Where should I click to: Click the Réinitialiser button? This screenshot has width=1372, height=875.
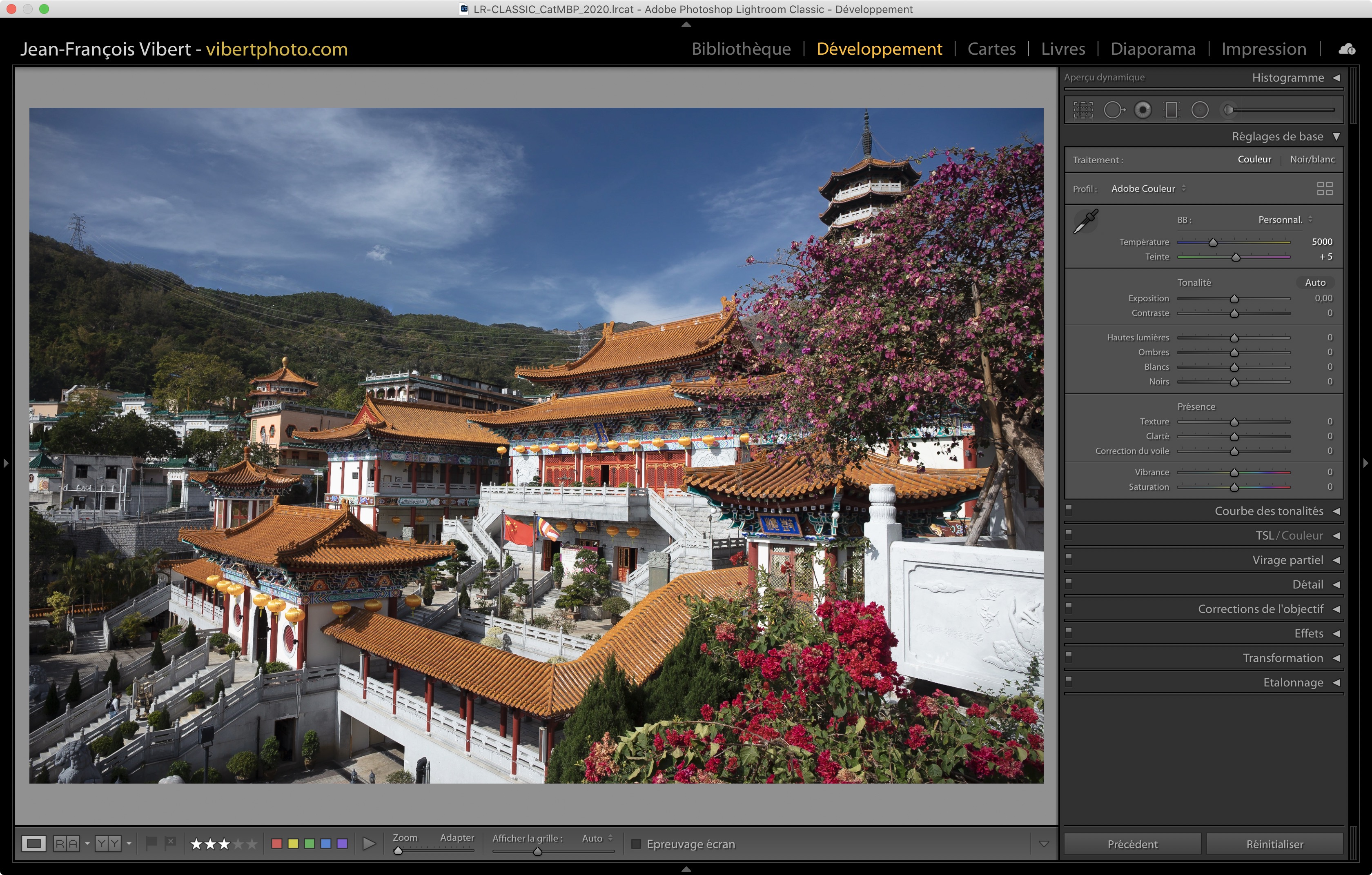pyautogui.click(x=1274, y=844)
